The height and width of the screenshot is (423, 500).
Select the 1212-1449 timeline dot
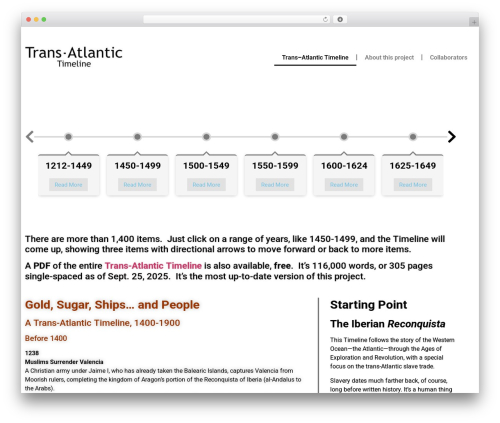point(68,137)
